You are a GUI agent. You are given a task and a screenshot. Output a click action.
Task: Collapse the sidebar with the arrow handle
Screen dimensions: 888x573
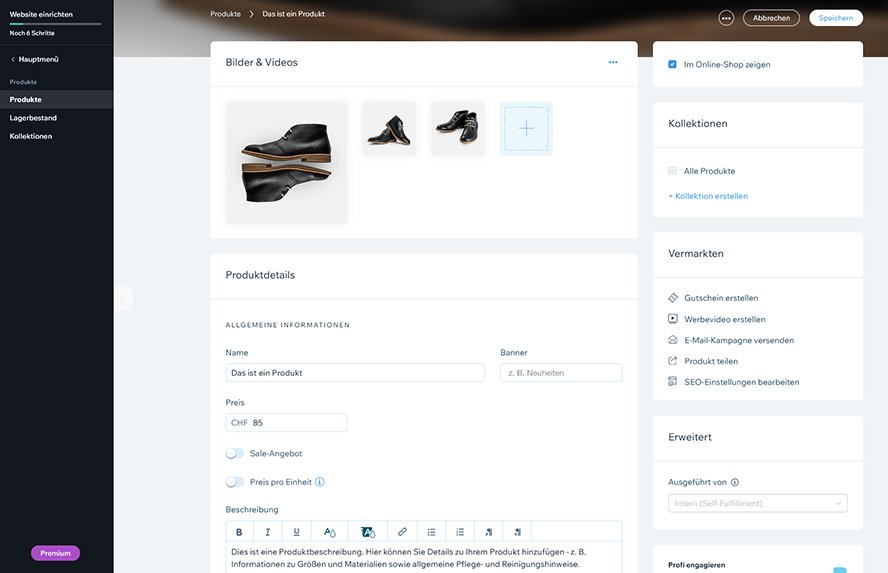pos(122,298)
